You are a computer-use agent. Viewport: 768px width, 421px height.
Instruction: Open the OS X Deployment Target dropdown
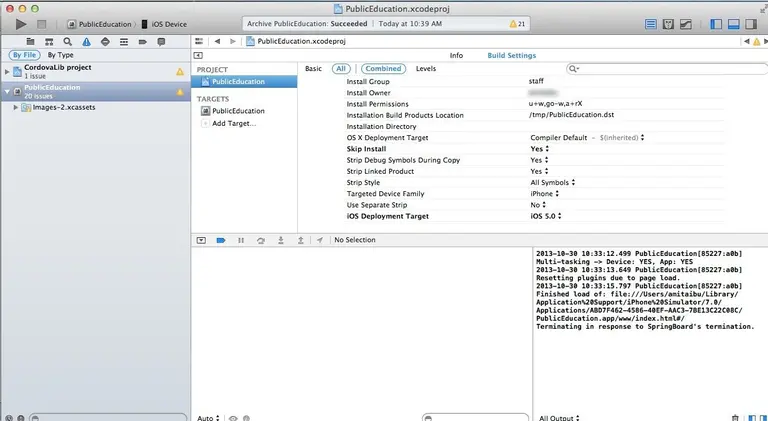pos(587,138)
